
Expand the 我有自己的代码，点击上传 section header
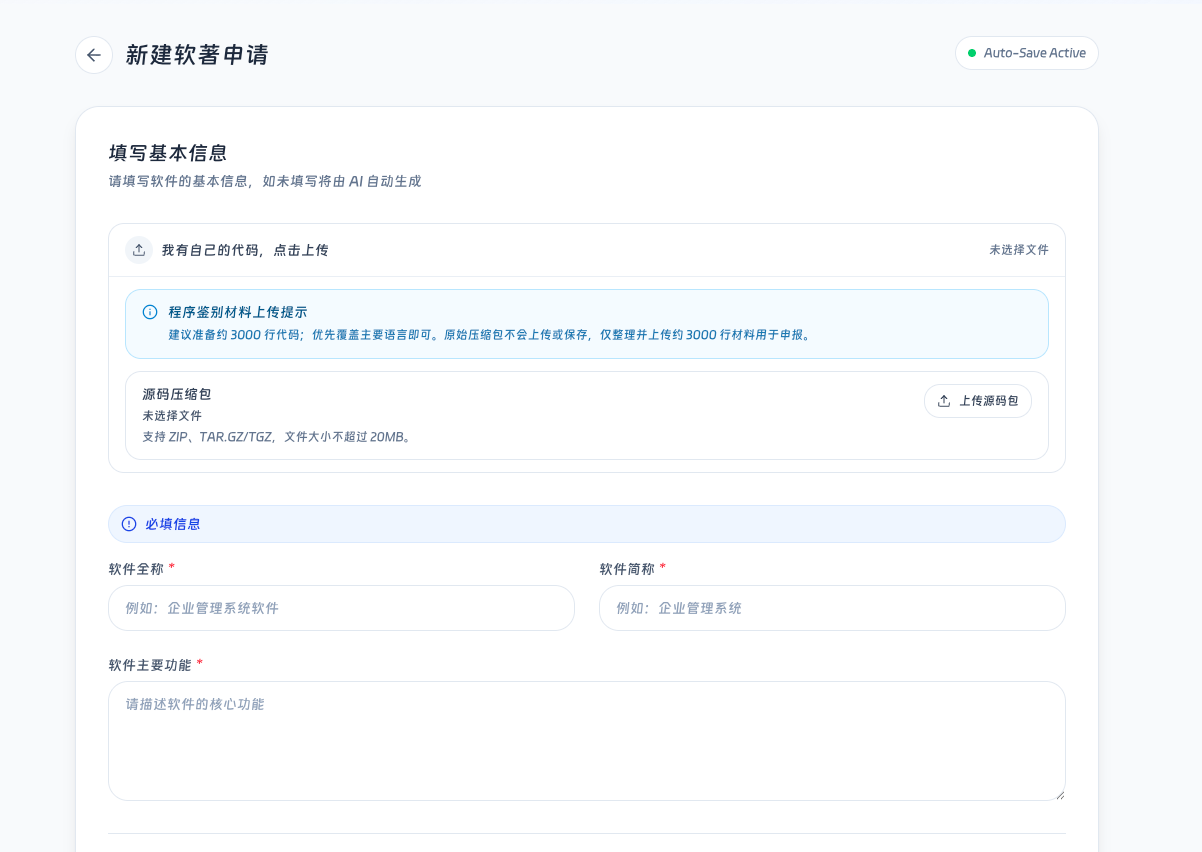click(x=245, y=250)
